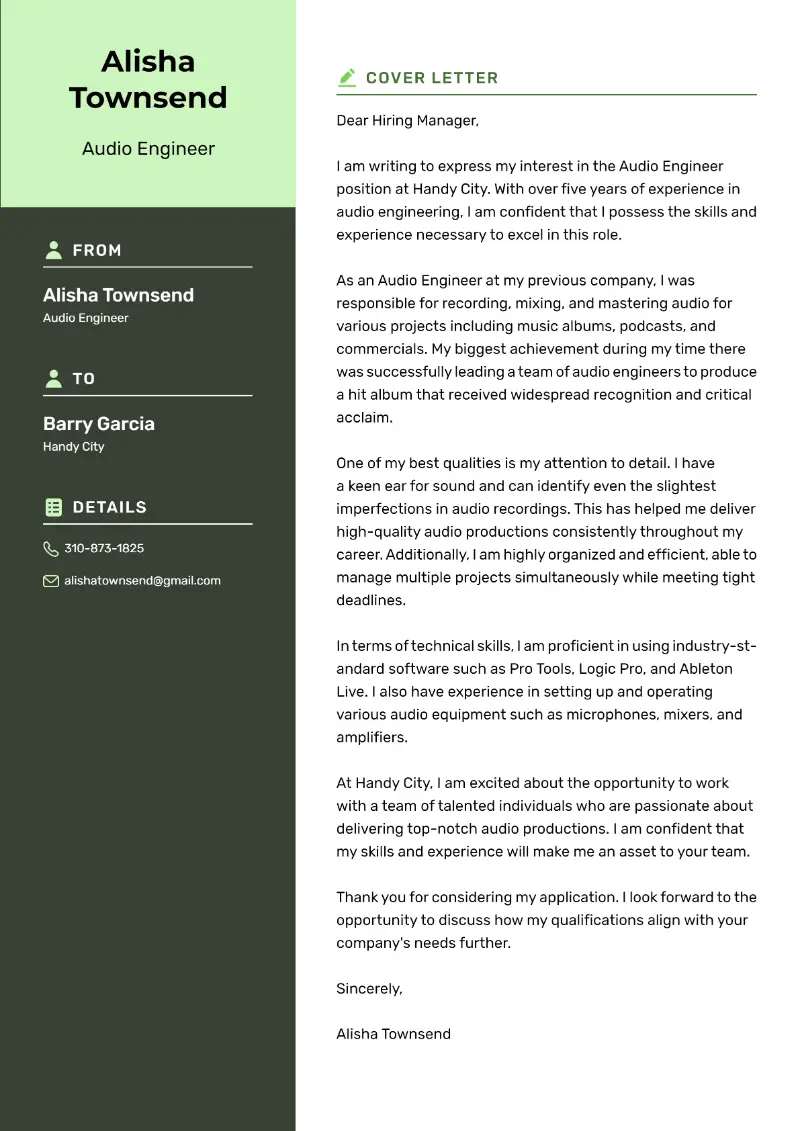The width and height of the screenshot is (800, 1131).
Task: Open the alishatownsend@gmail.com email address
Action: (x=142, y=581)
